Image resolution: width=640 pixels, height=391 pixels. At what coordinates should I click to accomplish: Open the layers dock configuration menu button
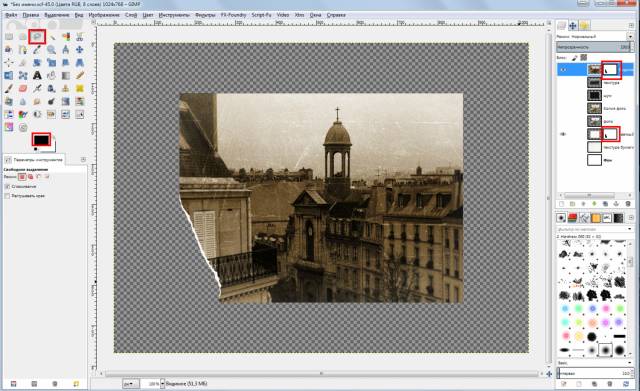coord(632,25)
